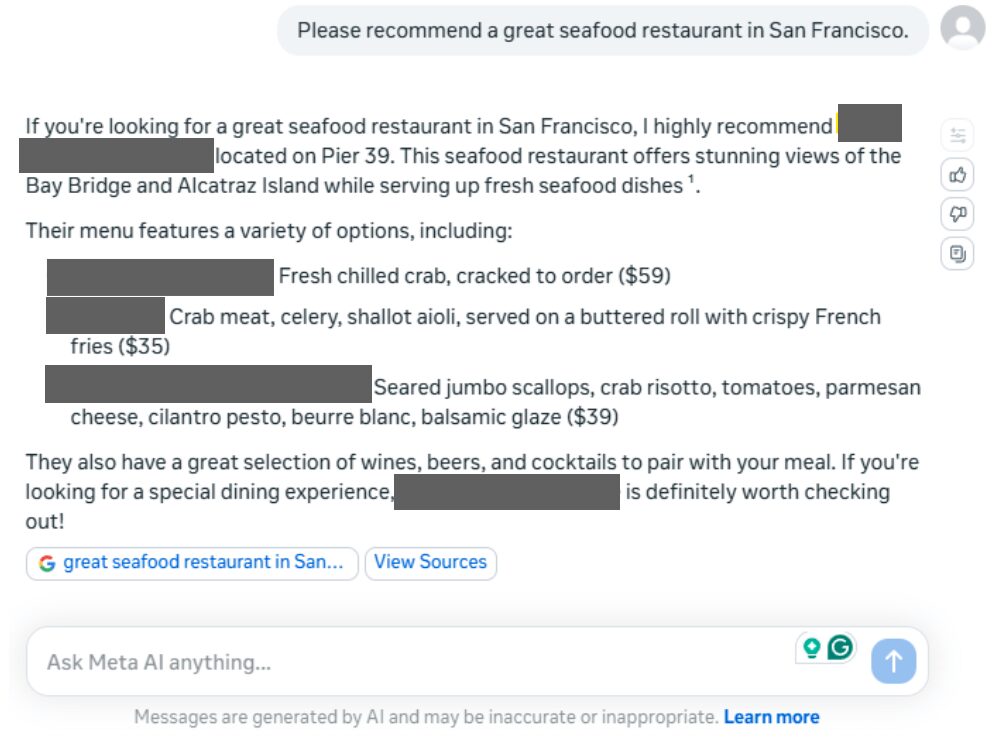
Task: Open the View Sources button
Action: click(x=430, y=562)
